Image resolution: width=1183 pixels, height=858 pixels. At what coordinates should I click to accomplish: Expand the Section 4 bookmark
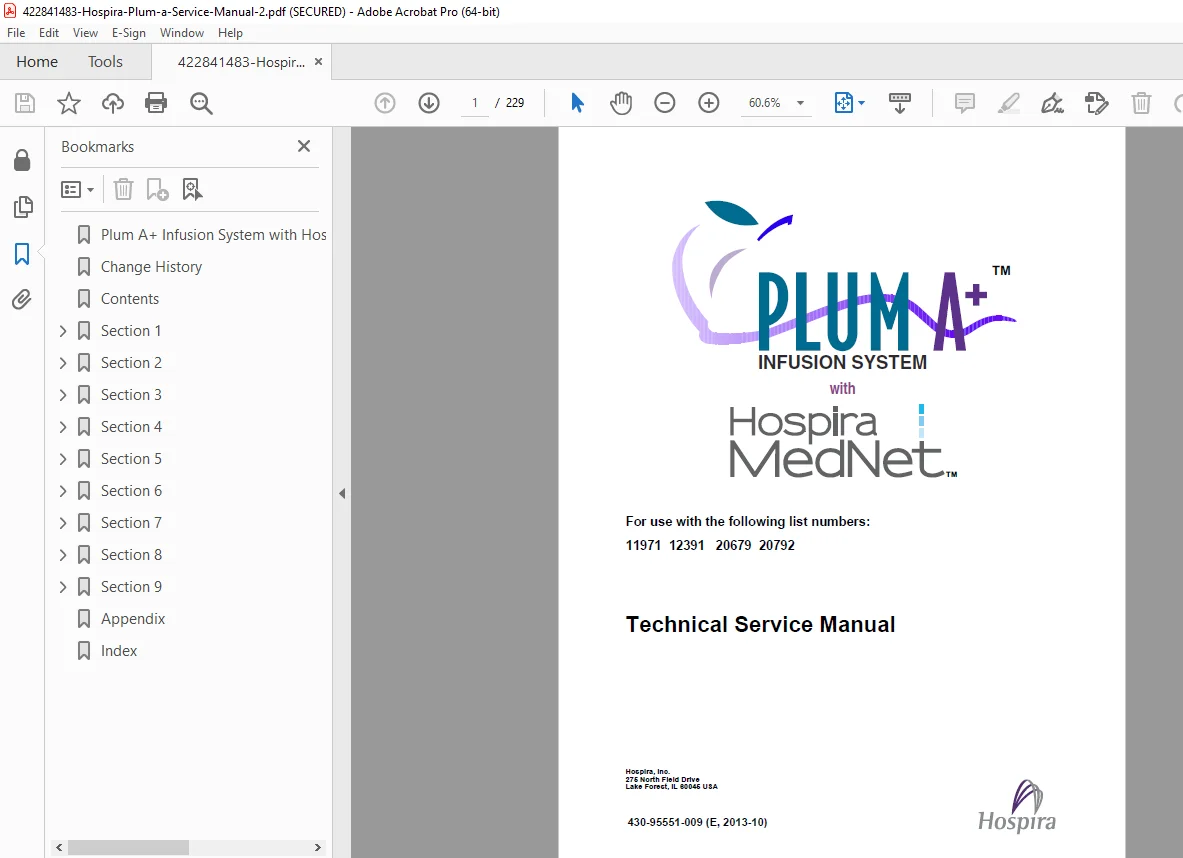(x=63, y=427)
